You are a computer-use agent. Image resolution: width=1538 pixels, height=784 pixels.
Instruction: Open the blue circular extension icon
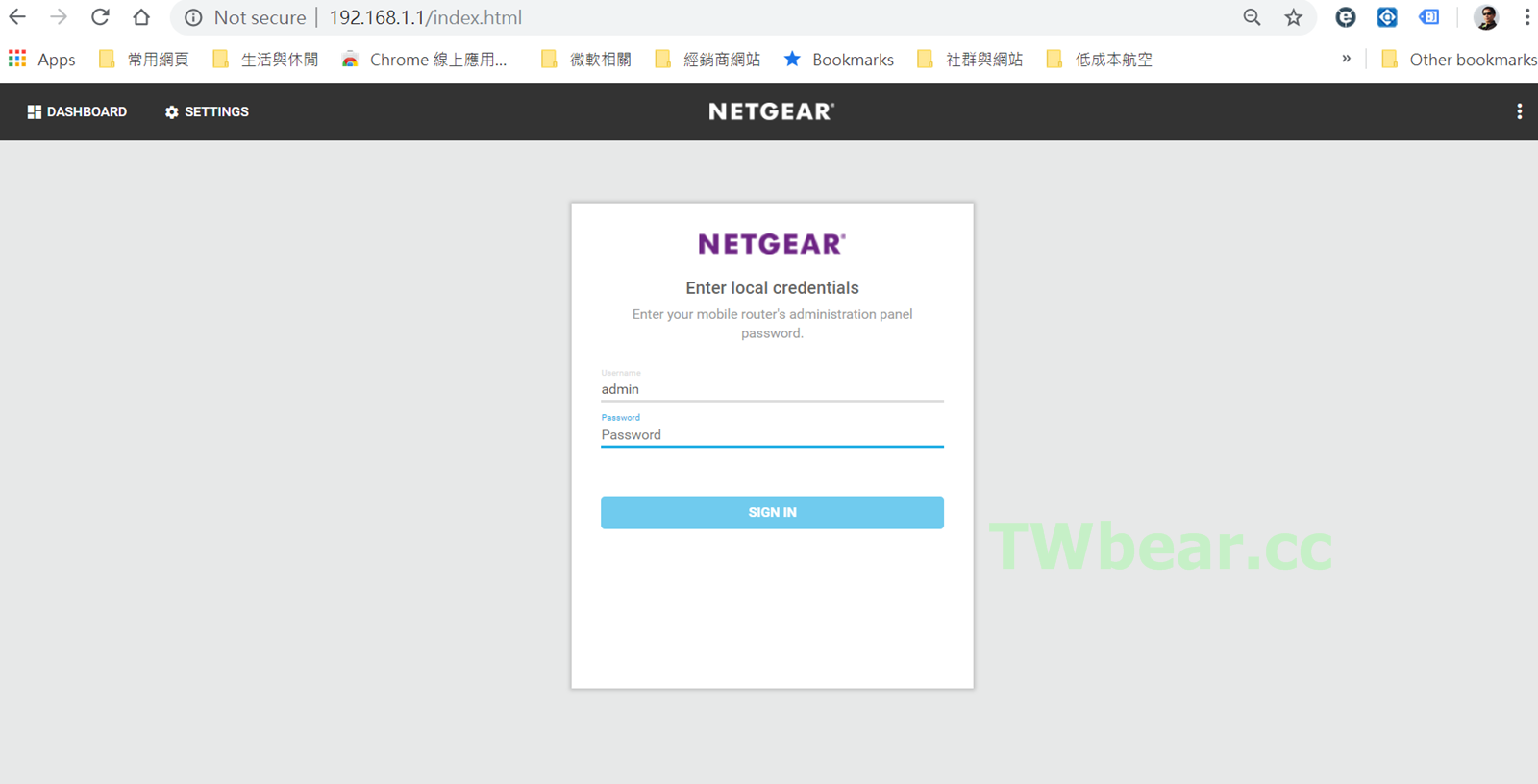(x=1387, y=17)
